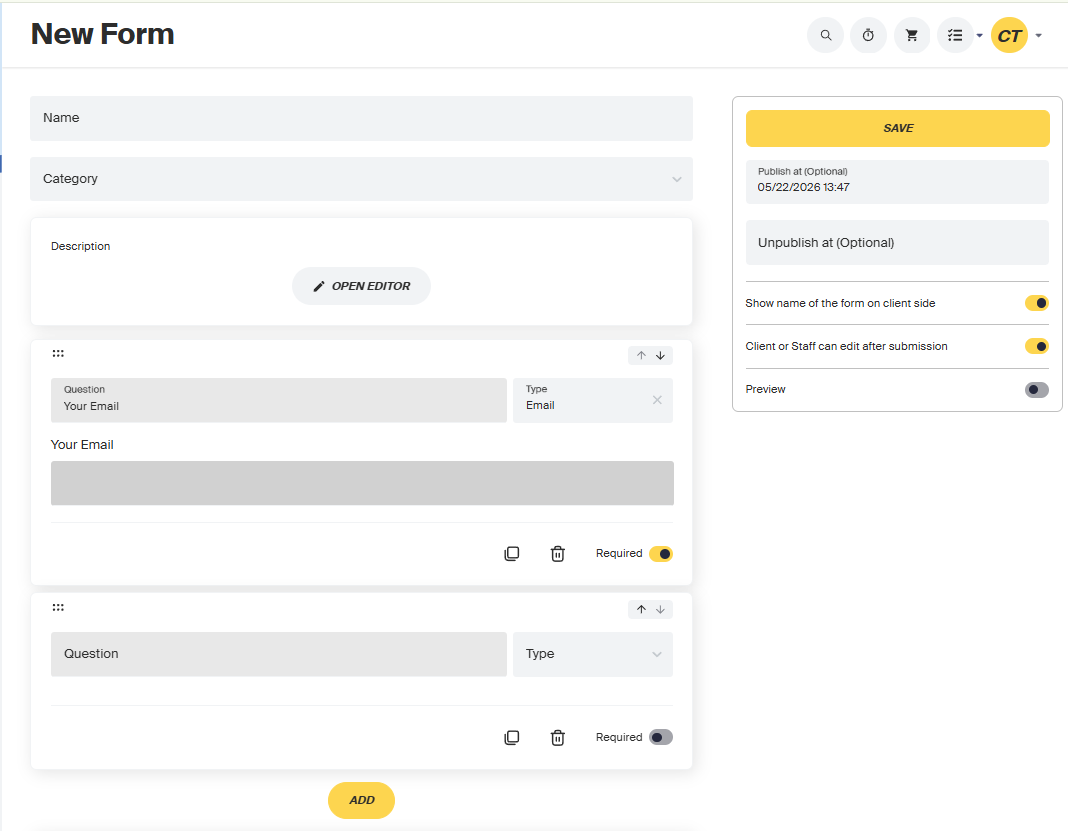Move the empty question up
The width and height of the screenshot is (1068, 831).
pos(641,610)
